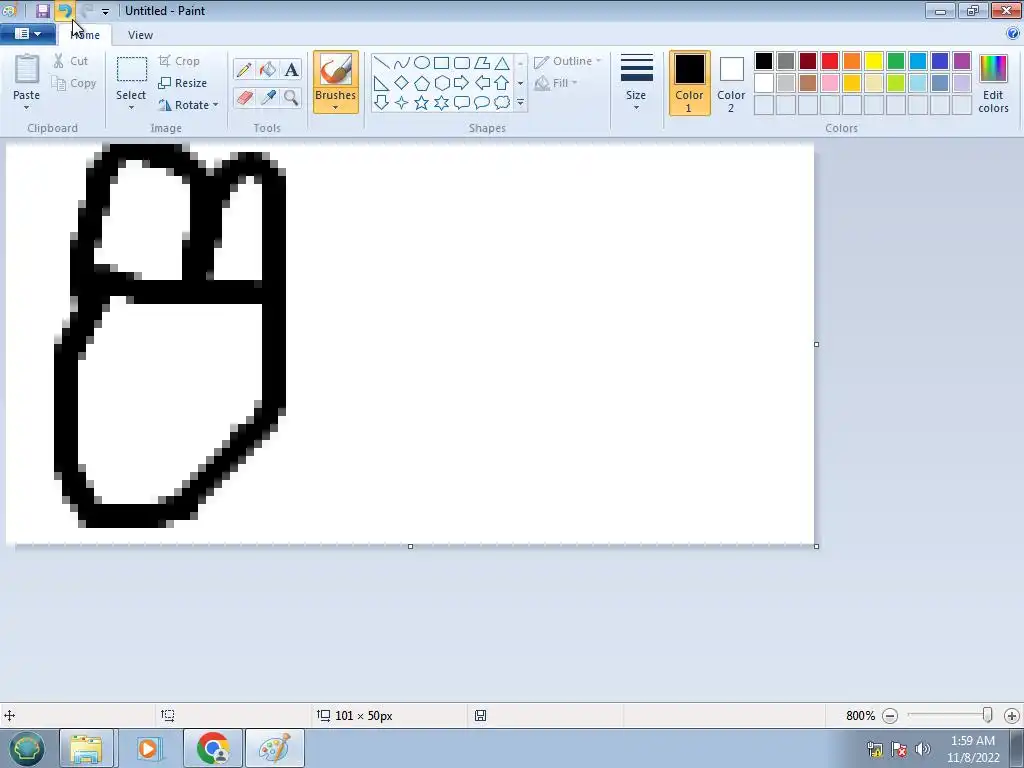Screen dimensions: 1024x768
Task: Choose the Five-point star shape
Action: click(422, 103)
